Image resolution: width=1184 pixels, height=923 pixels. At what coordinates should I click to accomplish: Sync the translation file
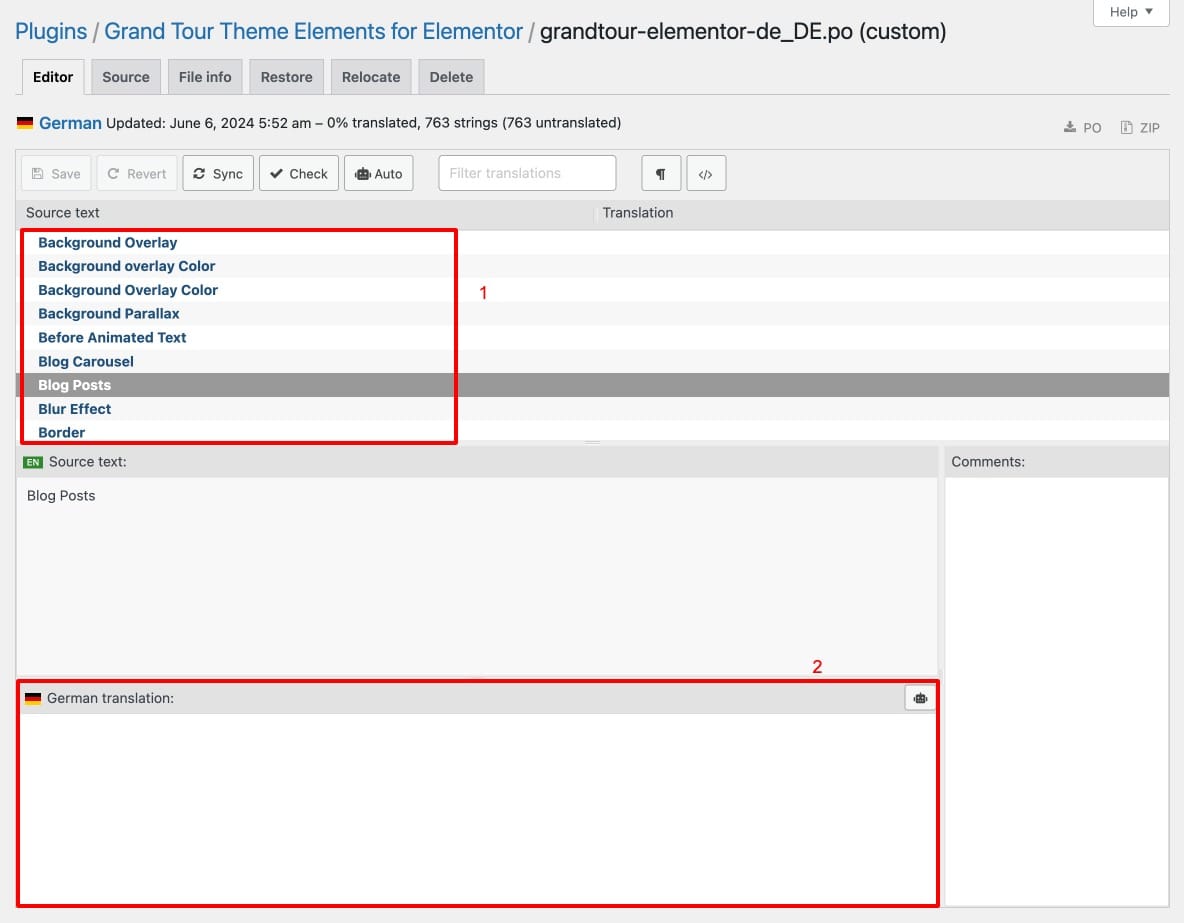(218, 174)
